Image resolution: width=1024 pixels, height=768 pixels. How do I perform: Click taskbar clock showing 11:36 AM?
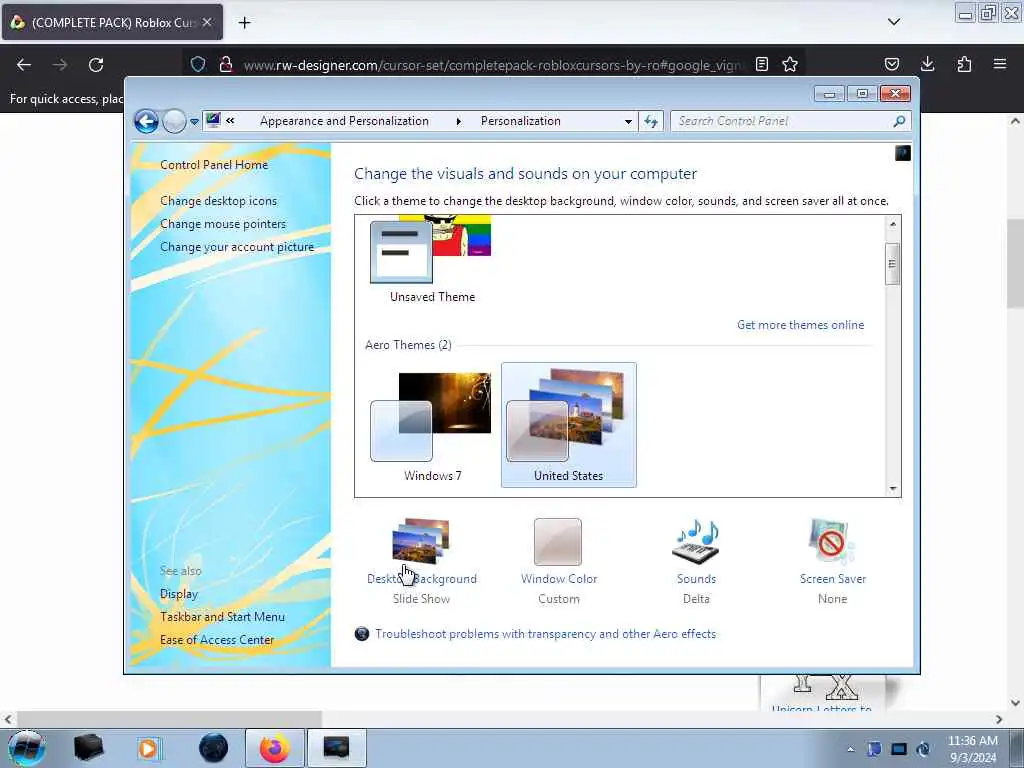click(973, 749)
